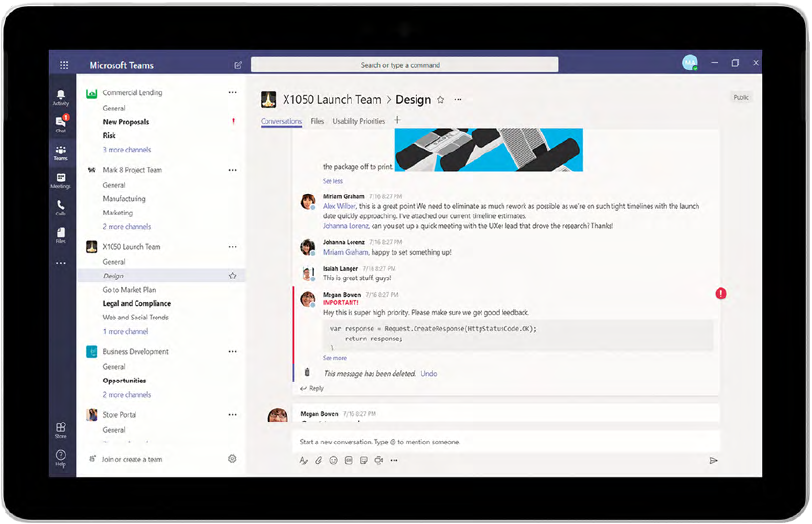Open Commercial Lending team options menu
812x524 pixels.
coord(233,92)
